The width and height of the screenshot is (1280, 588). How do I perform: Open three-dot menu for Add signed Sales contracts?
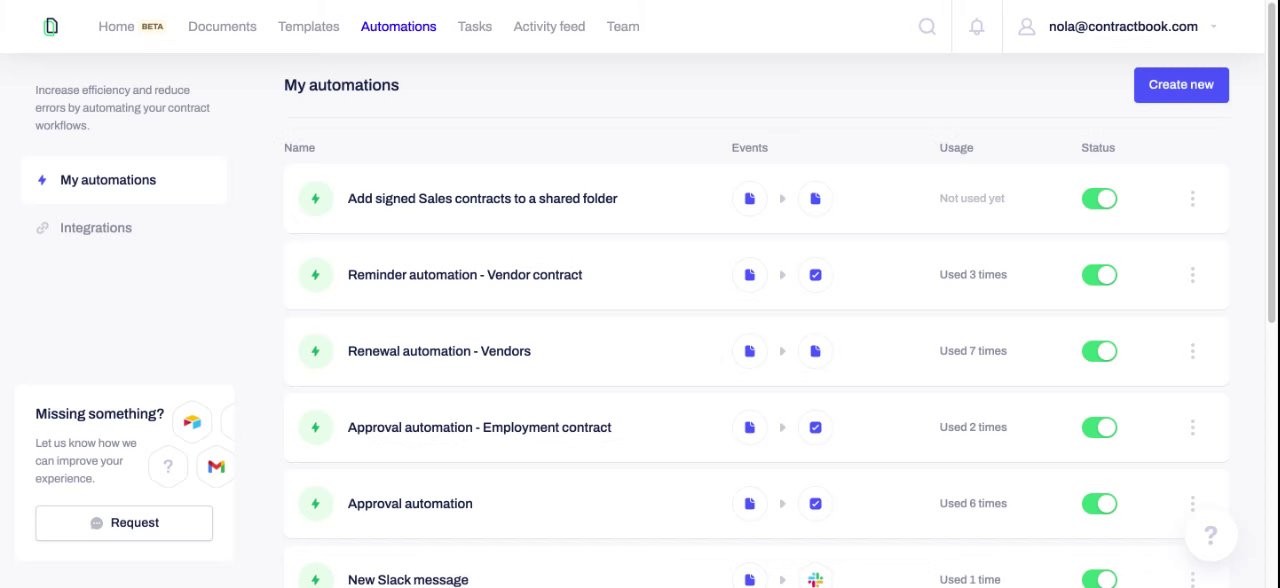pos(1192,199)
